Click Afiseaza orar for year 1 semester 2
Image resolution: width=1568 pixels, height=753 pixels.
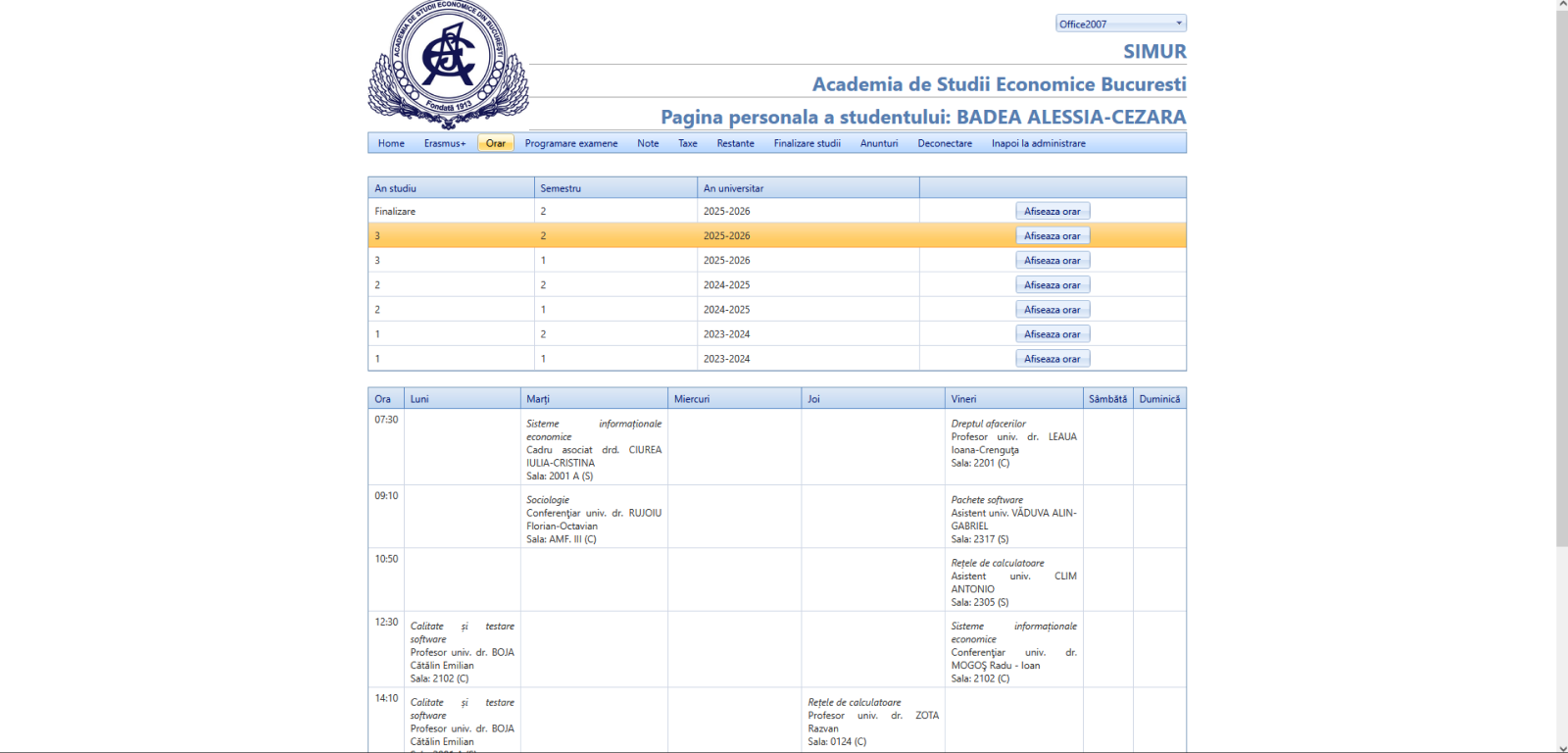coord(1053,333)
